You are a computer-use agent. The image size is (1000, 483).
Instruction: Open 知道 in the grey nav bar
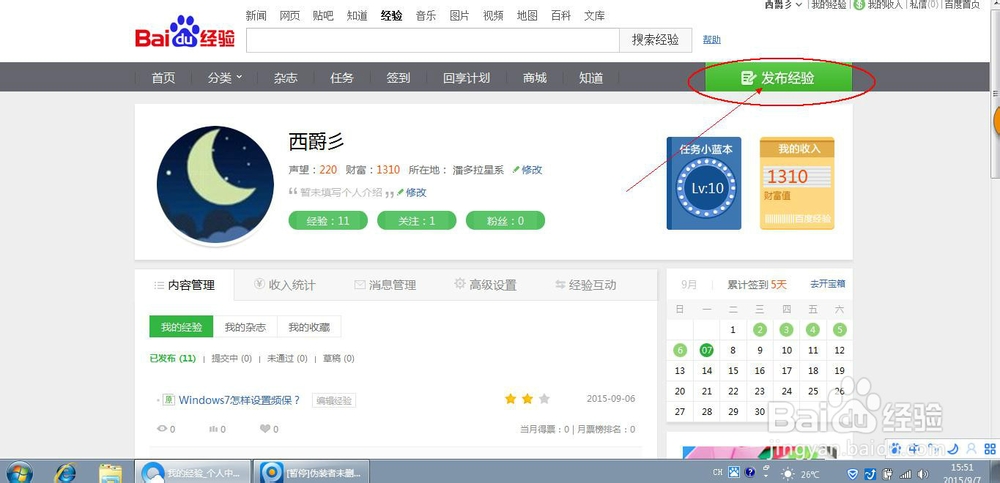point(591,78)
